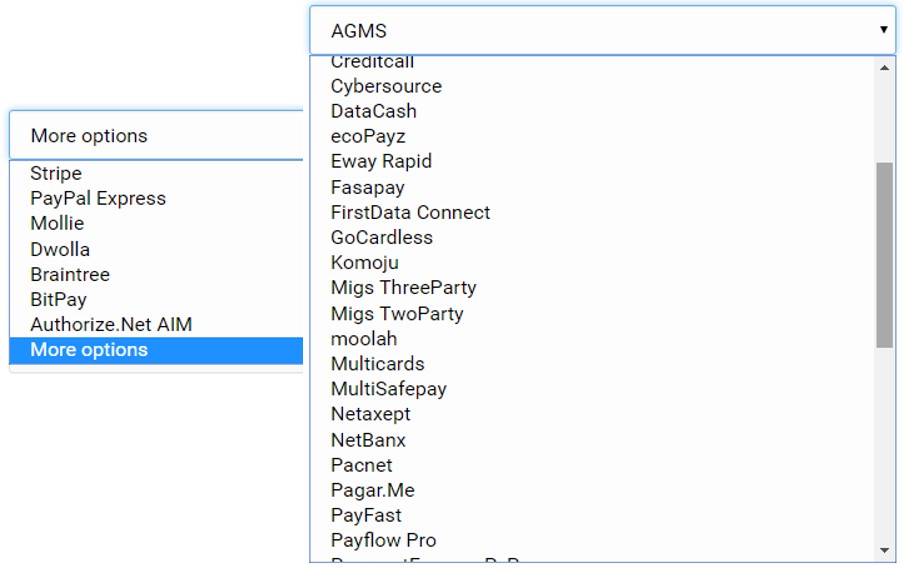Image resolution: width=904 pixels, height=568 pixels.
Task: Expand the More options select box
Action: [x=156, y=136]
